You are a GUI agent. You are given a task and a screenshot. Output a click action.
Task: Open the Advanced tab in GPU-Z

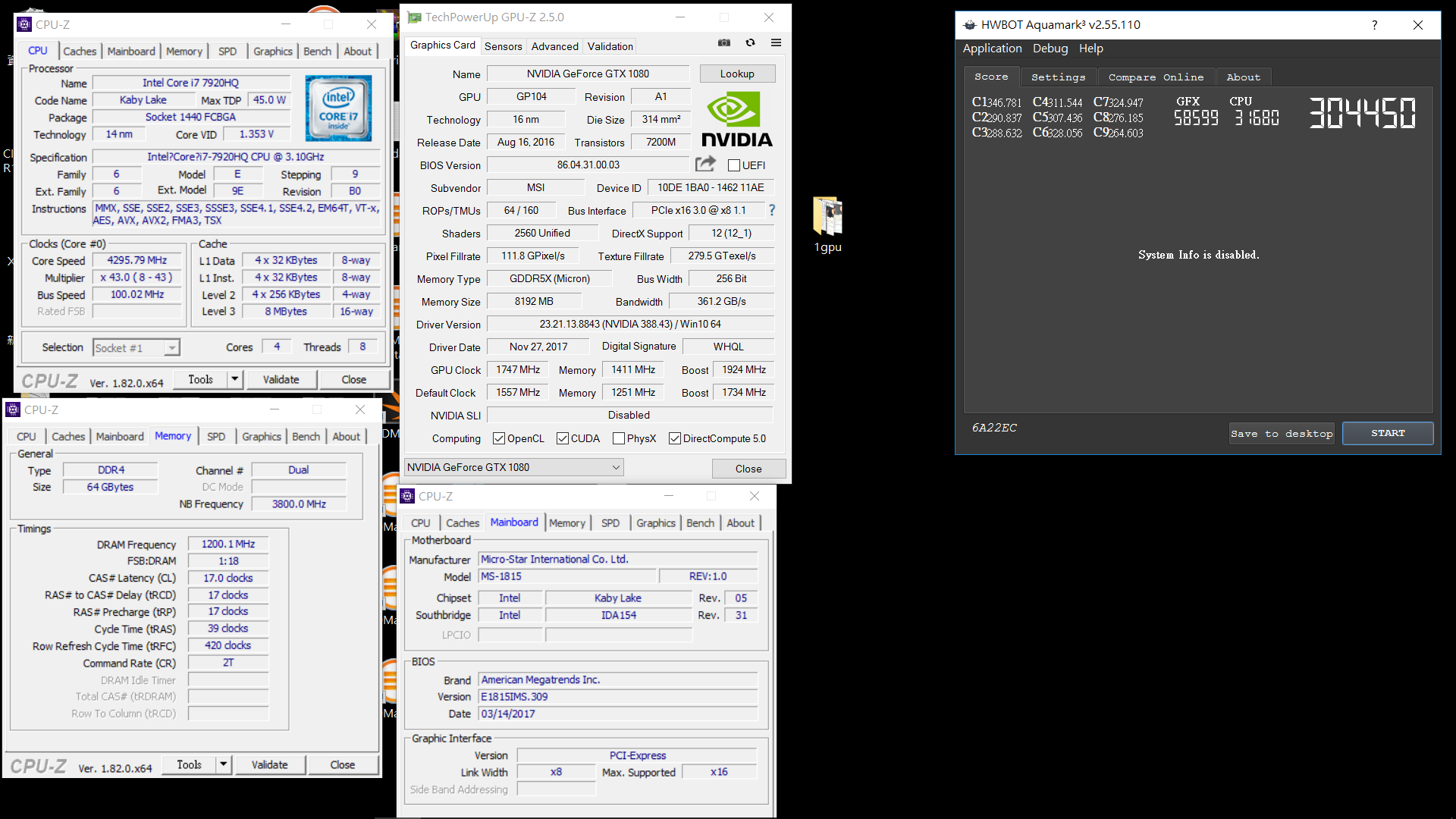click(554, 46)
